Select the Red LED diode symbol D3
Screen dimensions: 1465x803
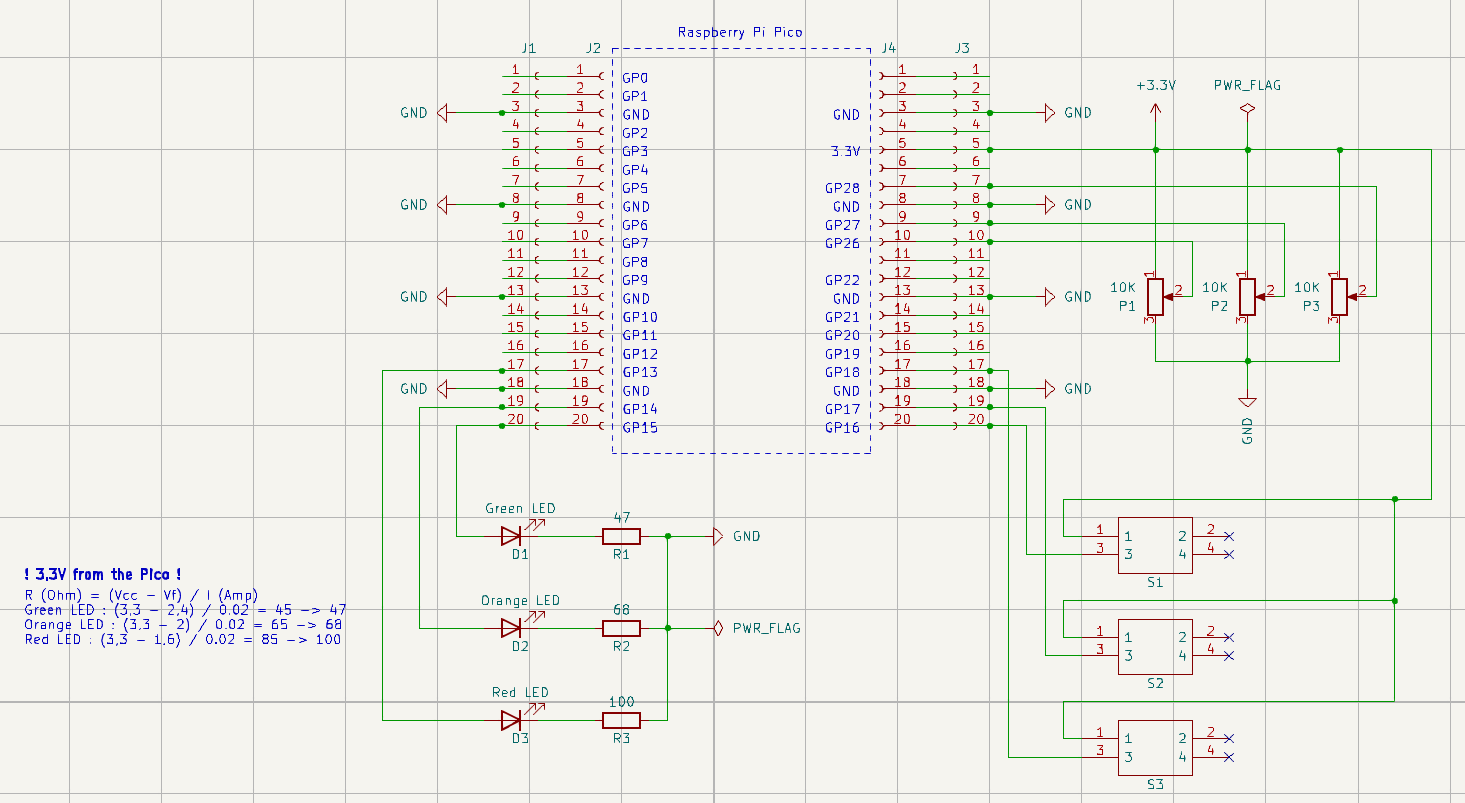tap(511, 720)
